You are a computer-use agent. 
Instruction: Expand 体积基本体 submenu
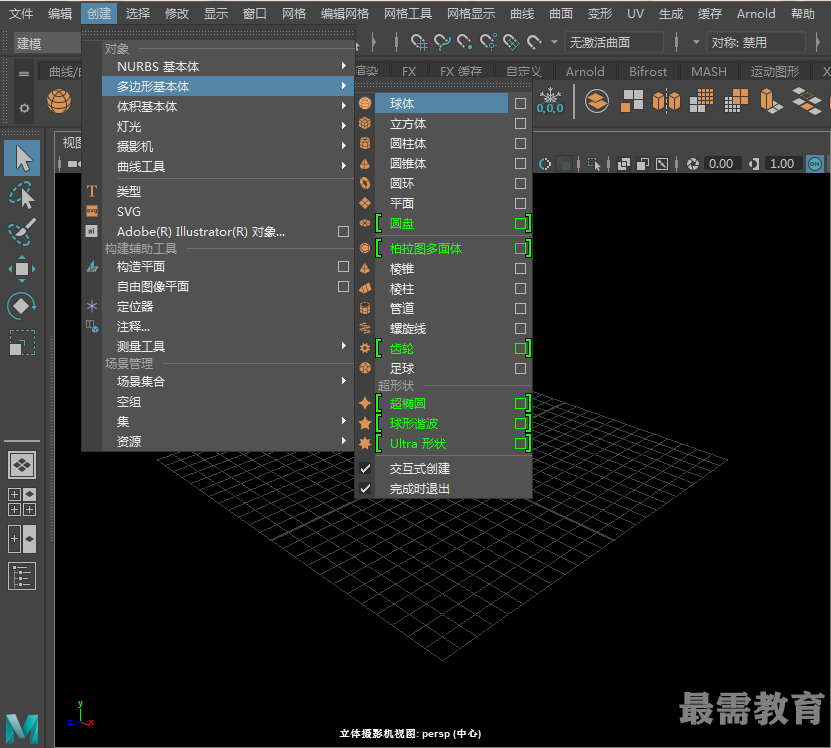pyautogui.click(x=227, y=107)
